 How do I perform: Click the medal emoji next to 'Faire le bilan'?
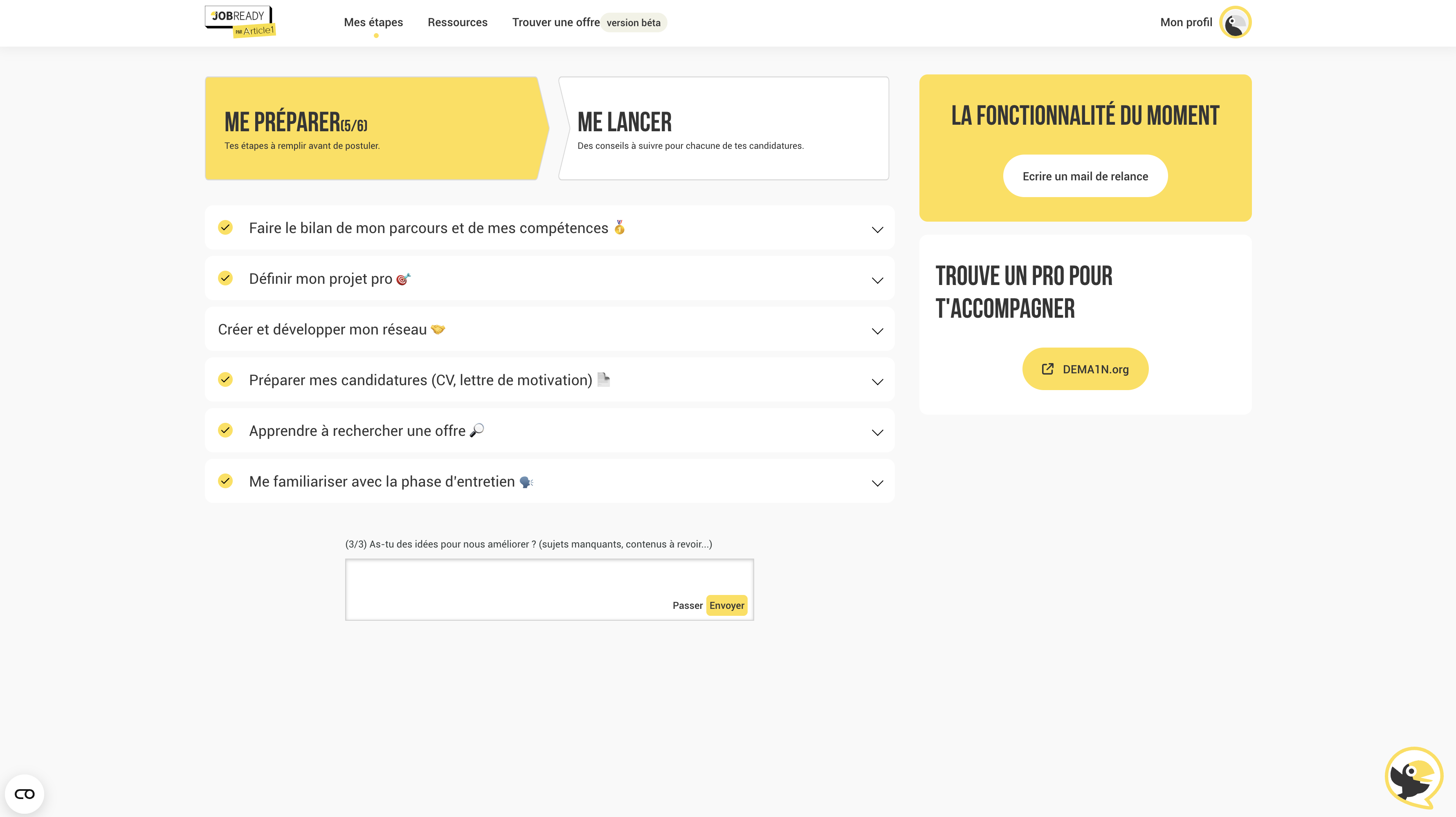coord(619,227)
